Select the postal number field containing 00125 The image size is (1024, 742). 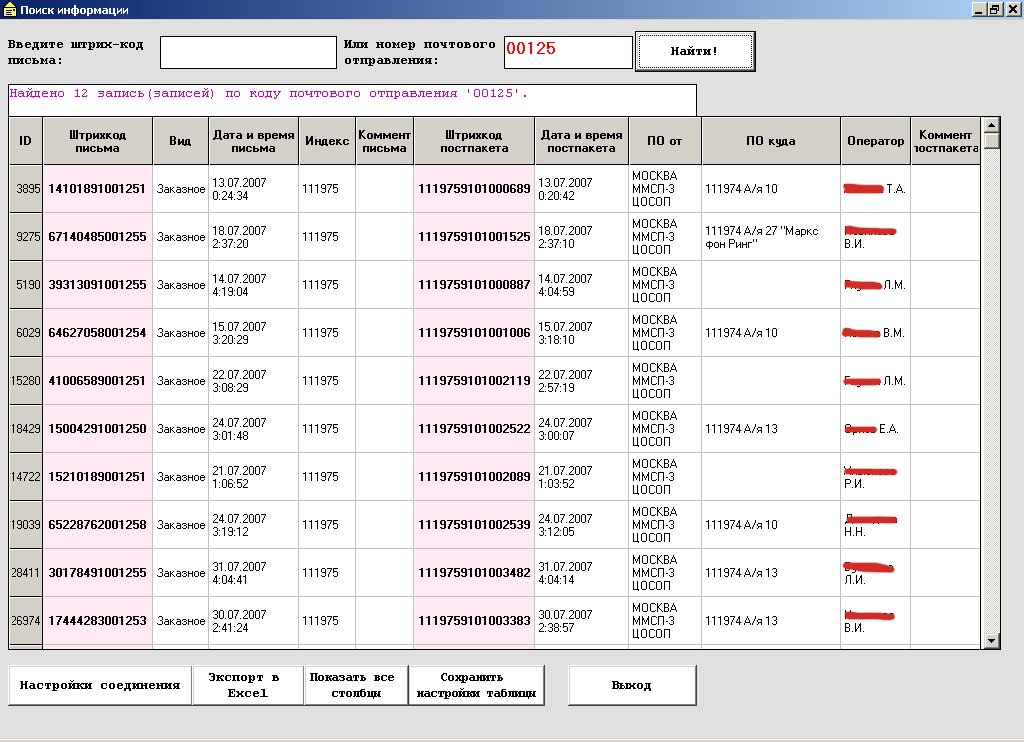568,52
